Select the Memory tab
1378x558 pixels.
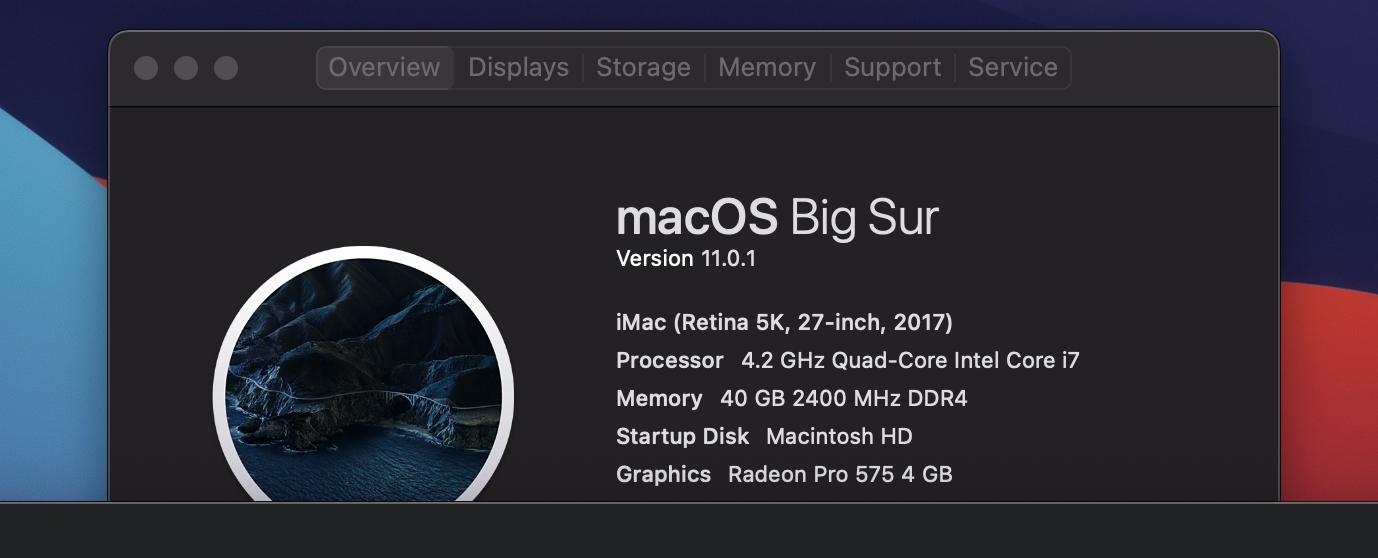tap(767, 68)
